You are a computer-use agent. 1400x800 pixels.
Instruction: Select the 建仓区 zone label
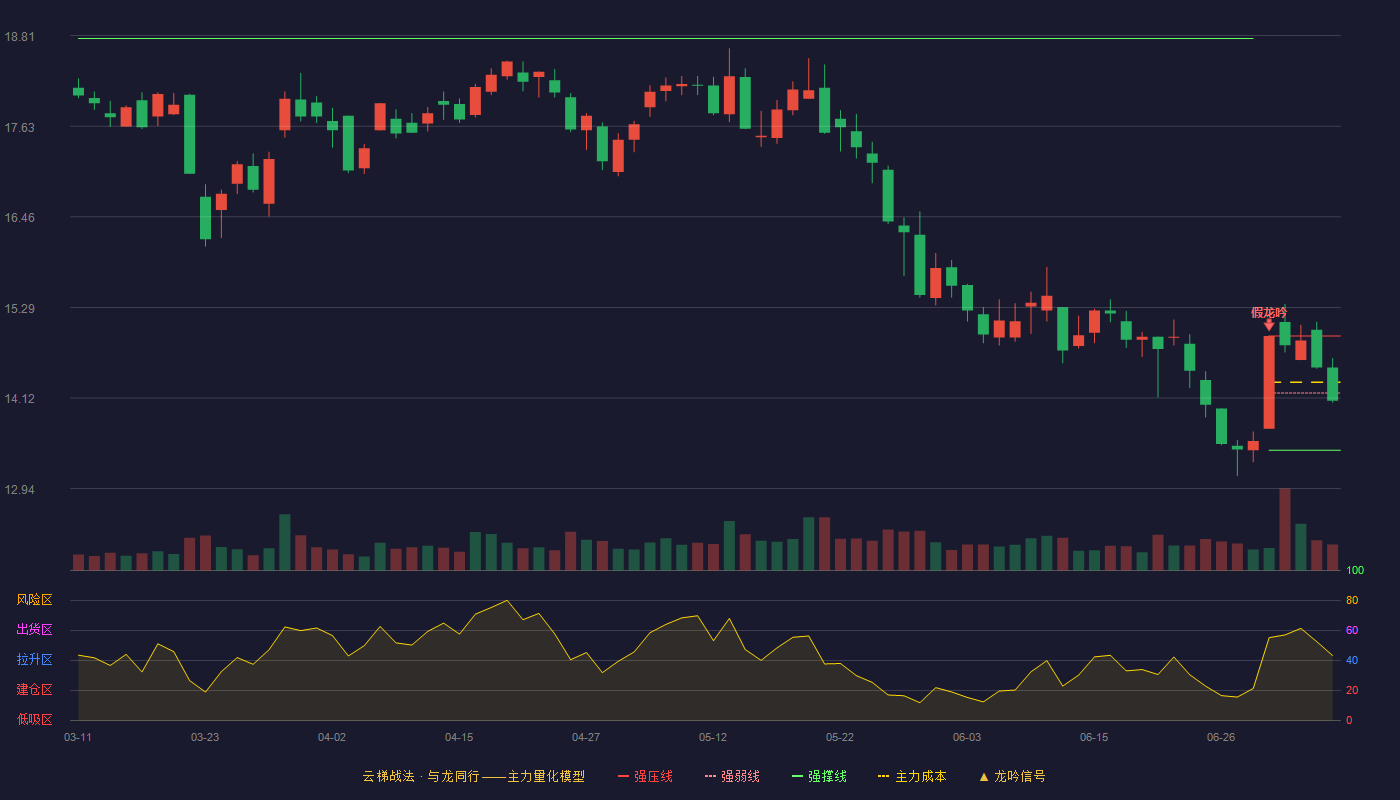(34, 690)
